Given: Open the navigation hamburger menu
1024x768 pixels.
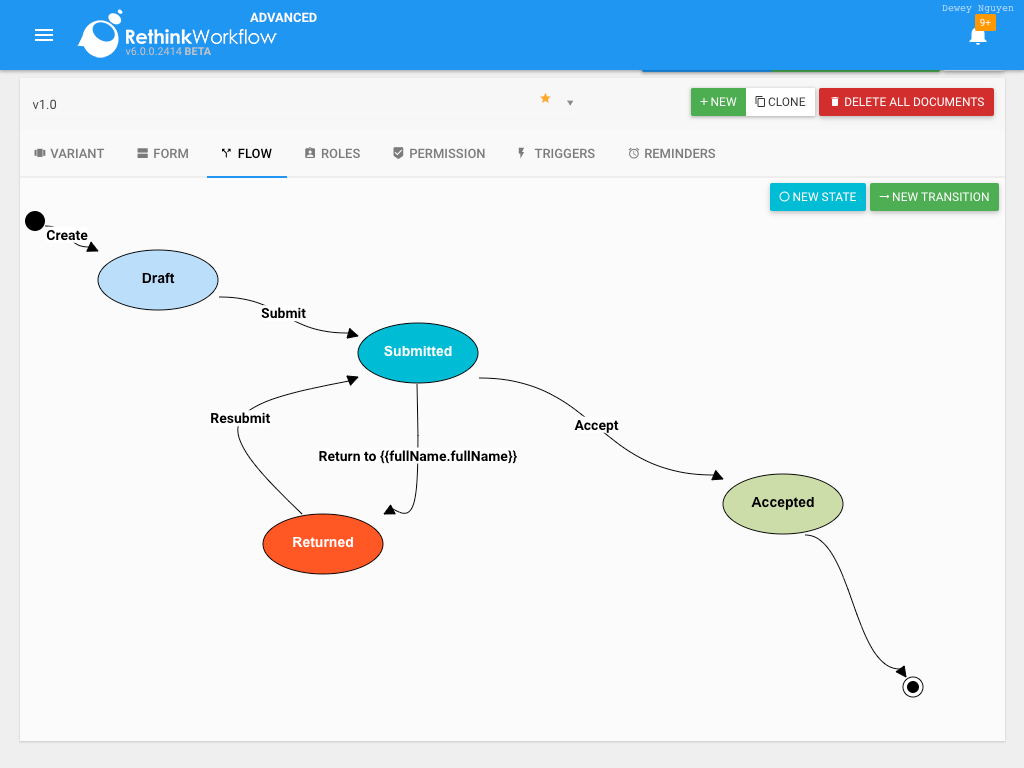Looking at the screenshot, I should [x=44, y=35].
